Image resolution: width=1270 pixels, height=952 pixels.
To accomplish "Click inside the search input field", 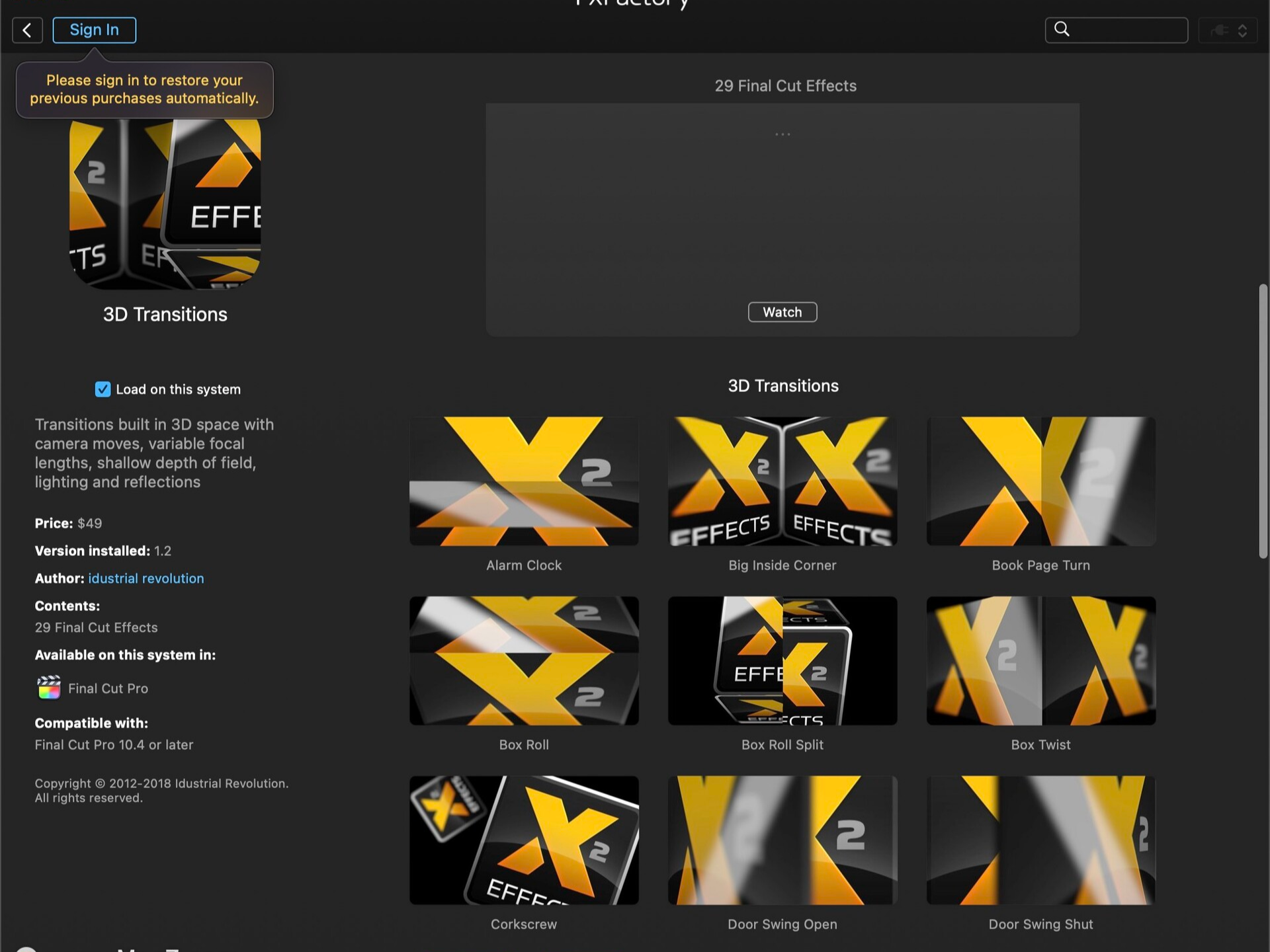I will tap(1124, 29).
